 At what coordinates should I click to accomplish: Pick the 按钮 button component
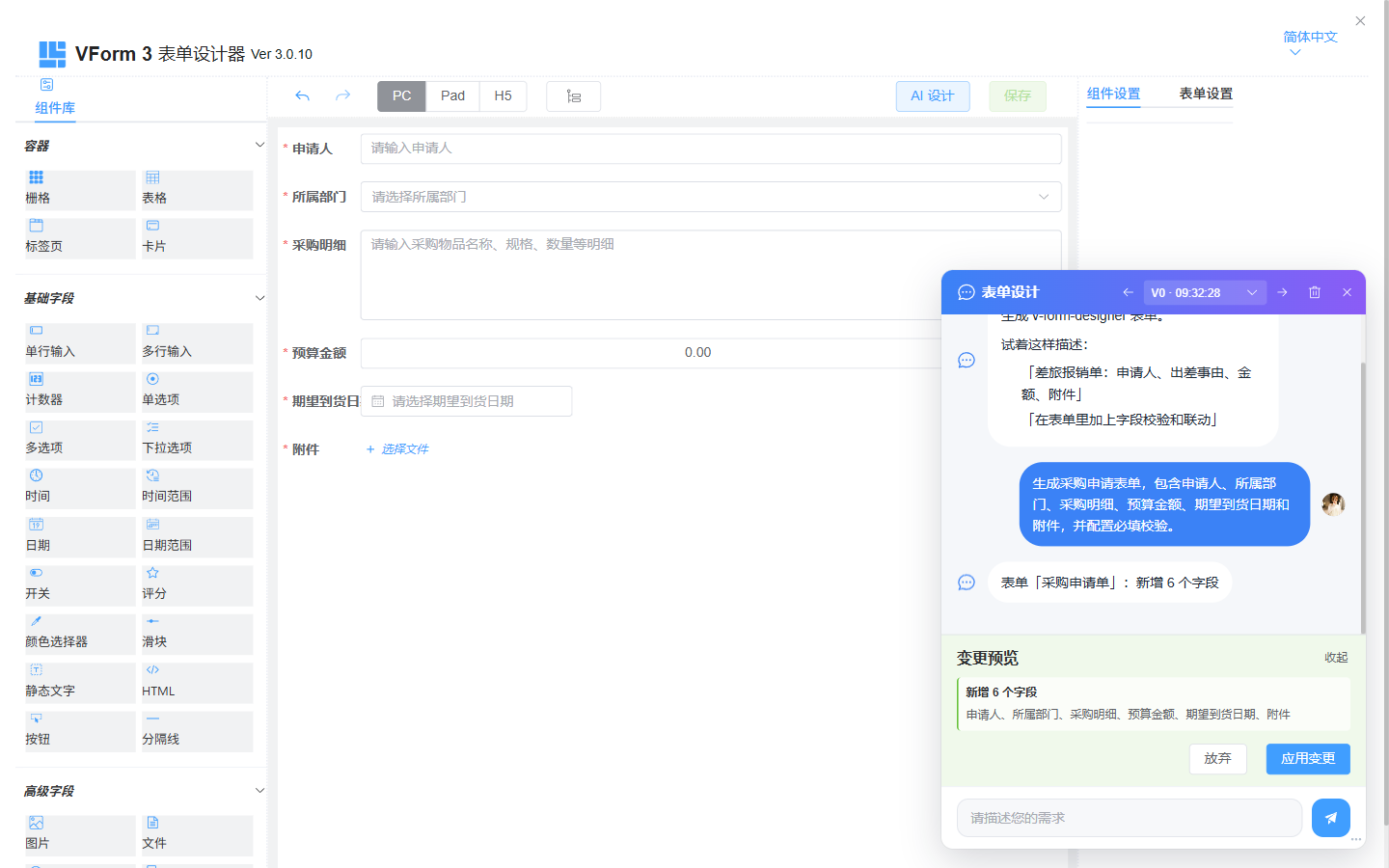pos(80,731)
